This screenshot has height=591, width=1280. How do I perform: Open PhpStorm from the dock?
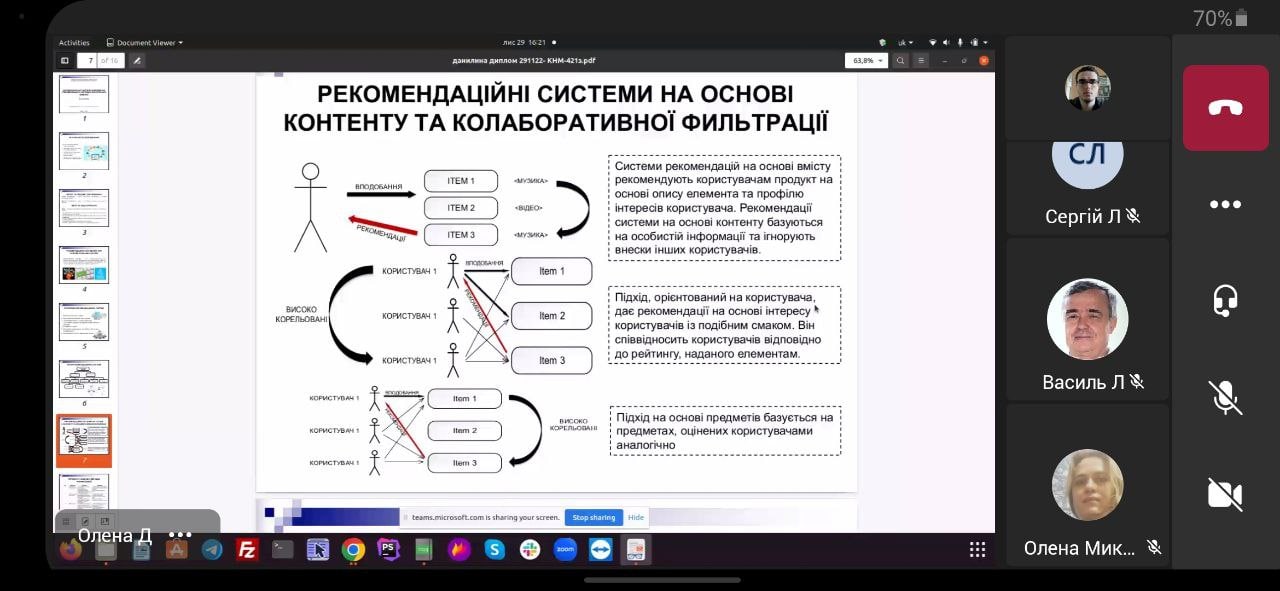coord(389,549)
